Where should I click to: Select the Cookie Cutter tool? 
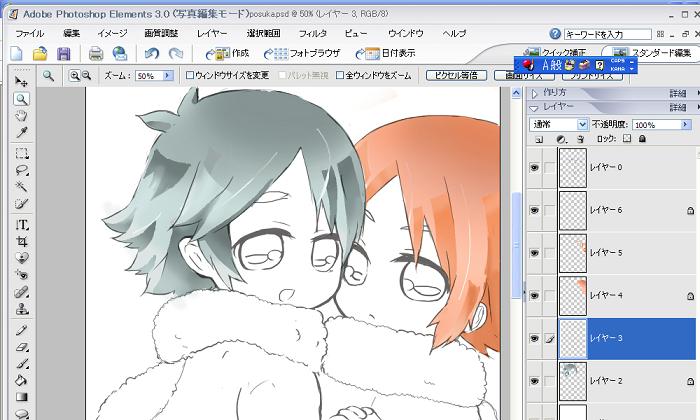21,258
